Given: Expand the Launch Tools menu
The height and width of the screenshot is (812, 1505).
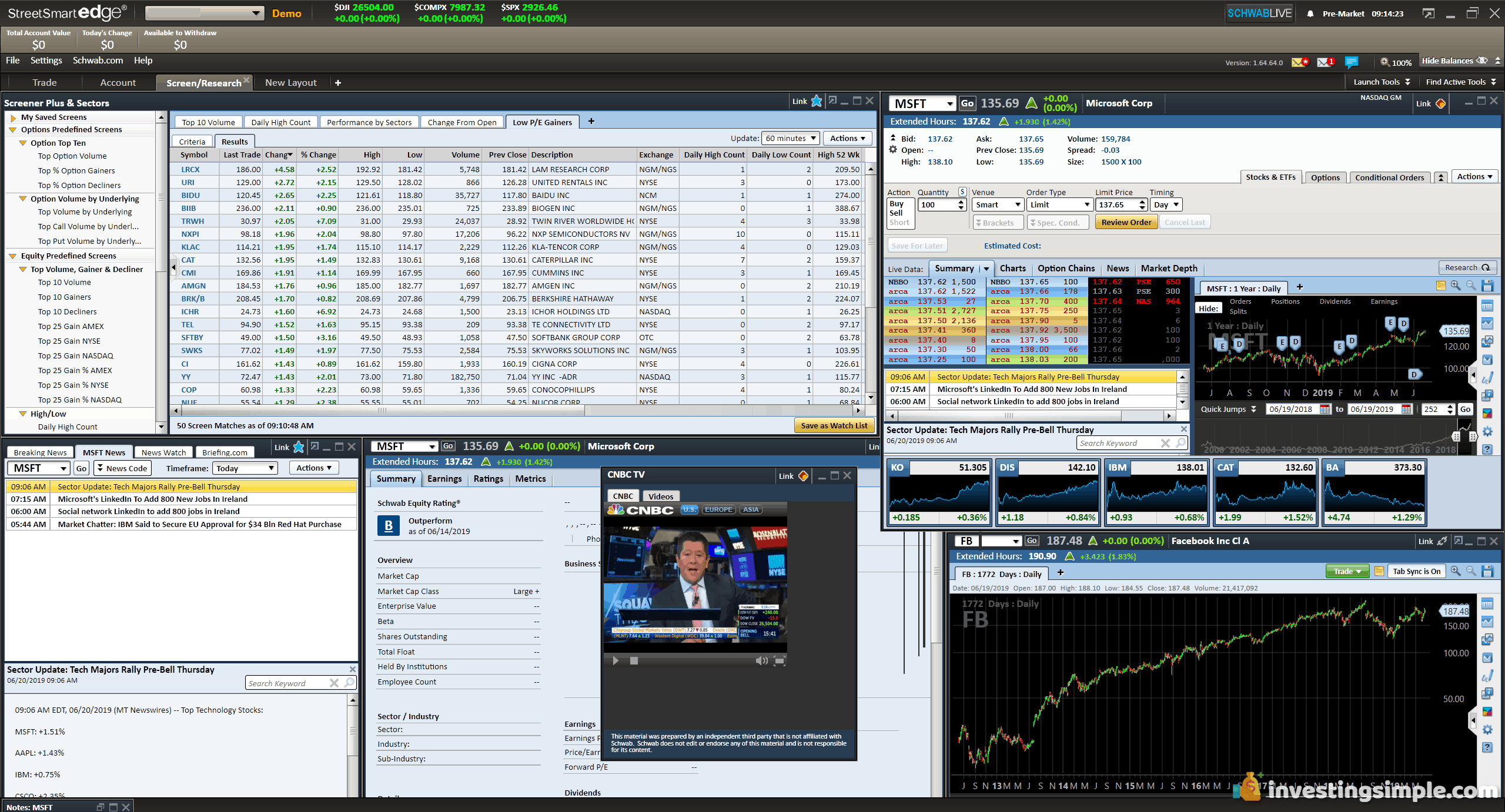Looking at the screenshot, I should [1382, 82].
